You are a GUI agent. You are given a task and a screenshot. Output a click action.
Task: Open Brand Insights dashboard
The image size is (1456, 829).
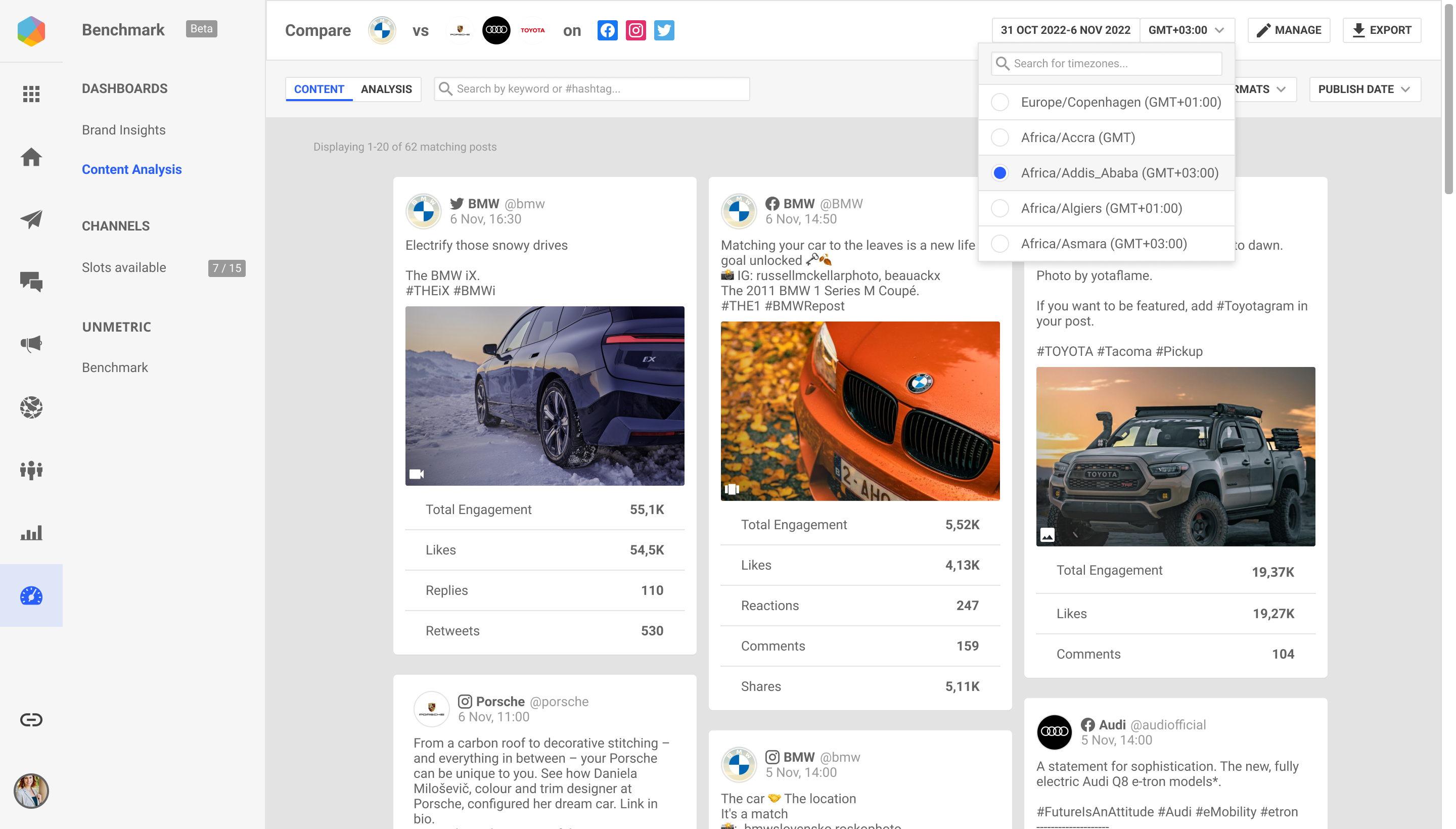coord(123,130)
